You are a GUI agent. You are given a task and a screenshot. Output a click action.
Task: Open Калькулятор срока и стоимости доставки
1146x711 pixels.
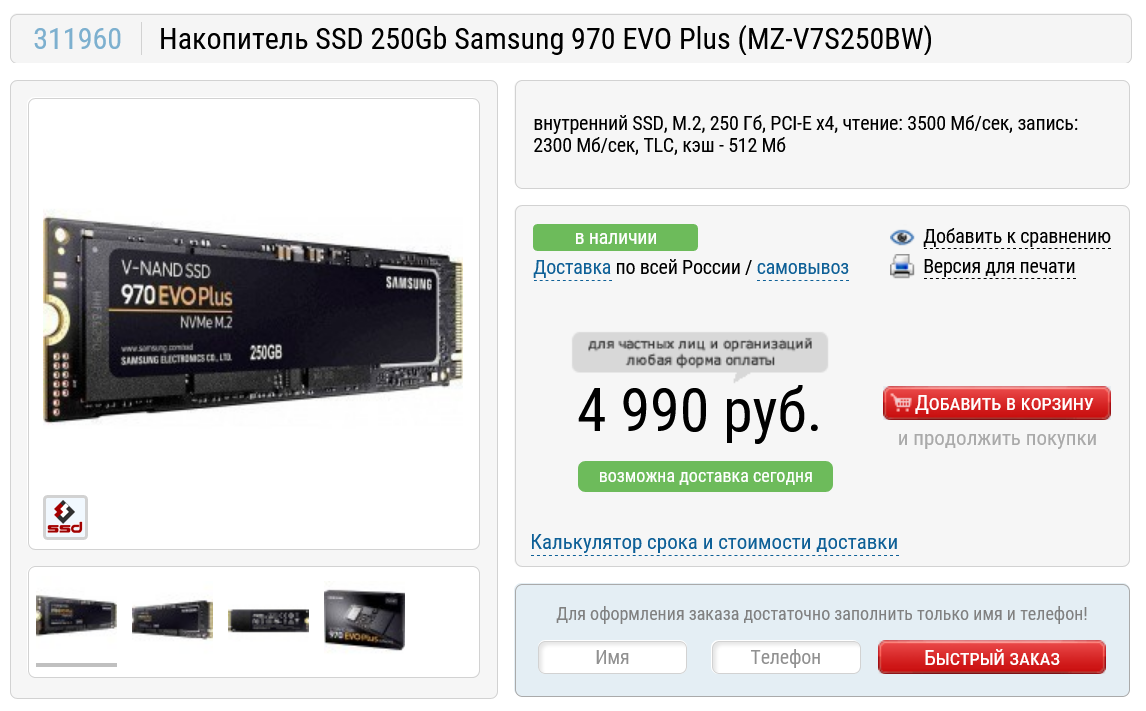click(x=714, y=542)
